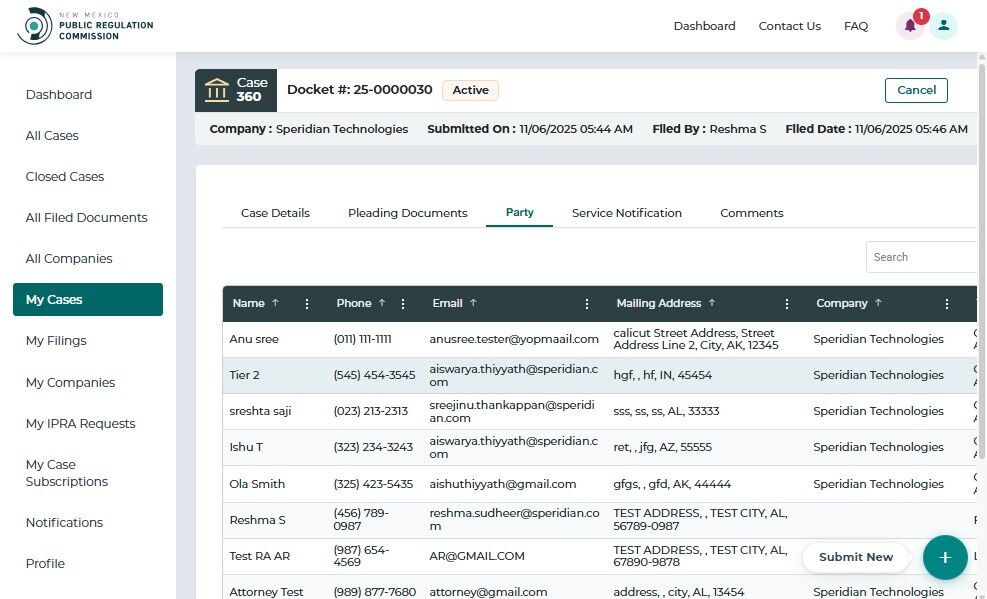Click address ret, , jfg, AZ, 55555
The height and width of the screenshot is (599, 987).
point(662,447)
